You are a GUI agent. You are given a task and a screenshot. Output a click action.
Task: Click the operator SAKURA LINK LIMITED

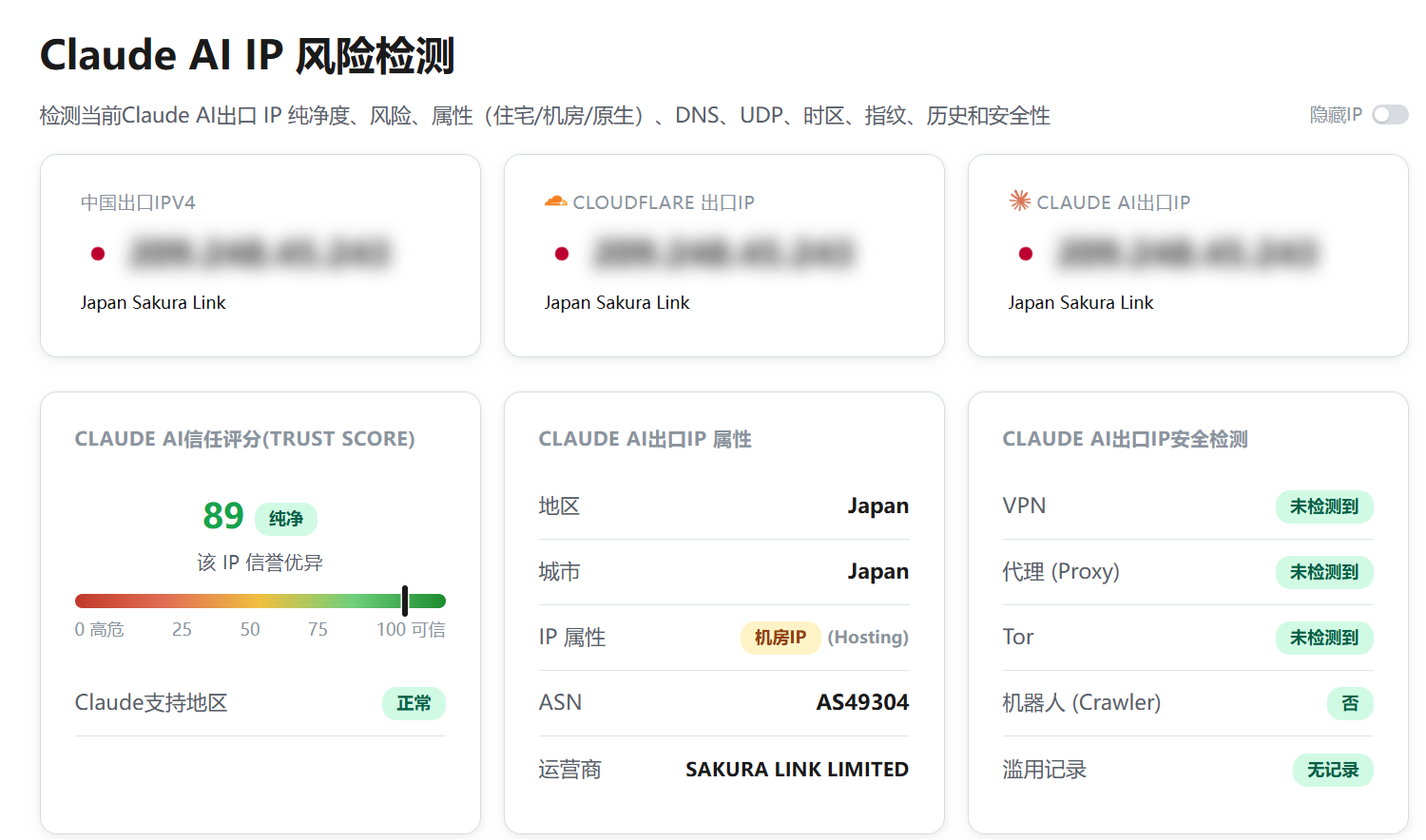pos(797,769)
